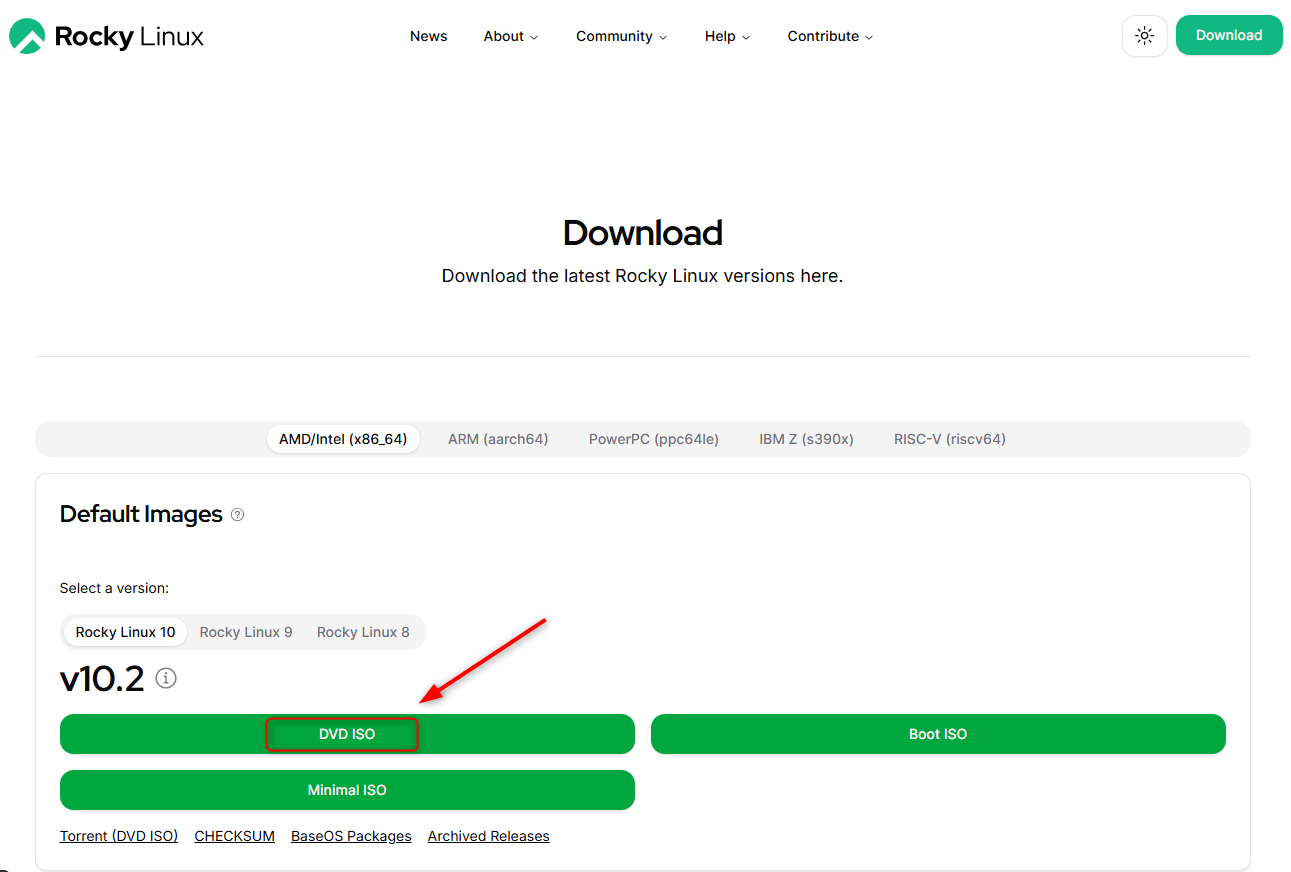Download the Boot ISO
Image resolution: width=1291 pixels, height=872 pixels.
pos(938,734)
